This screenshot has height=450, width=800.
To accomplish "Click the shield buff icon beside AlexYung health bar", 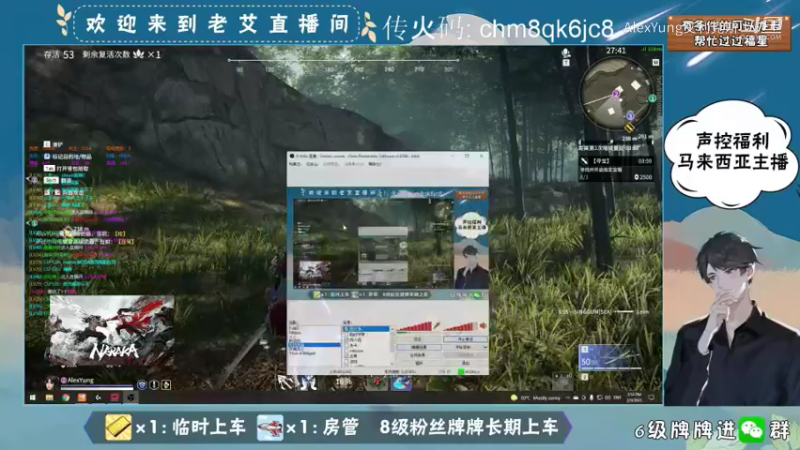I will pyautogui.click(x=142, y=385).
